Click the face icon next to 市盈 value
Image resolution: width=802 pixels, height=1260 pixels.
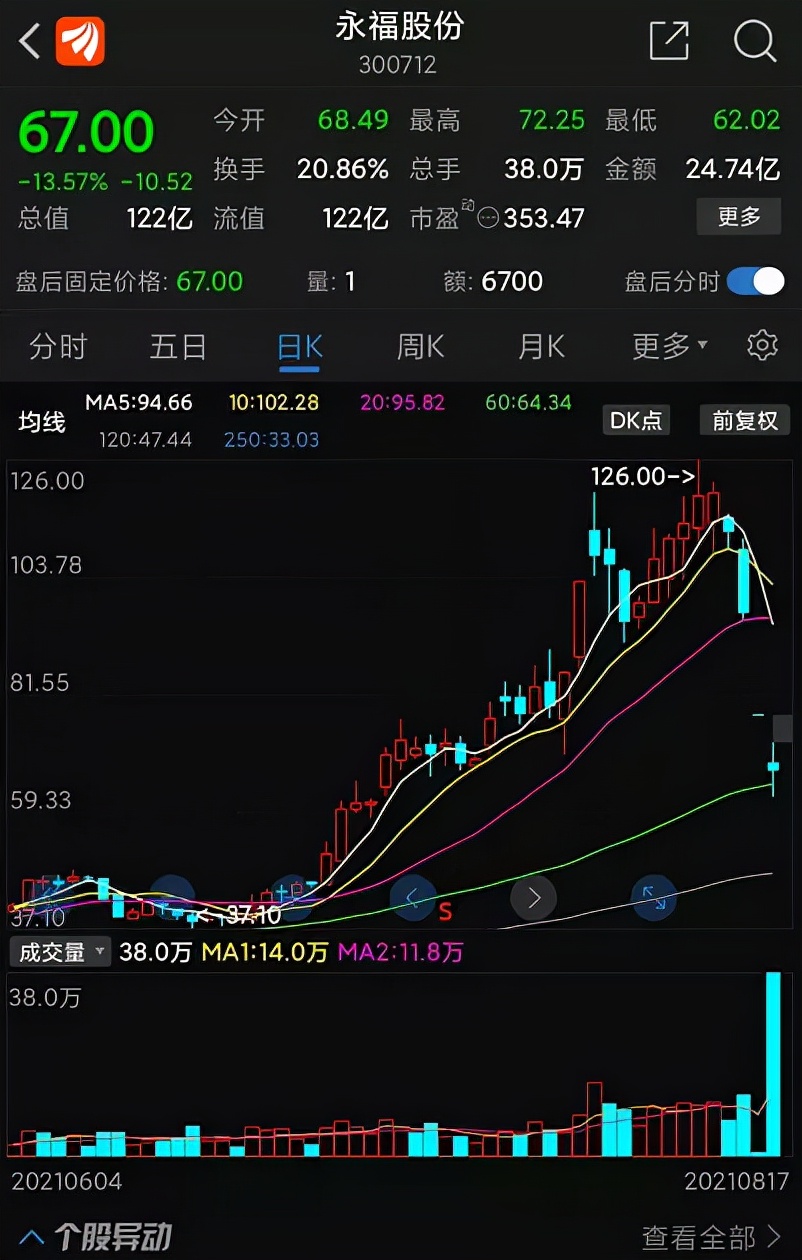pyautogui.click(x=487, y=218)
